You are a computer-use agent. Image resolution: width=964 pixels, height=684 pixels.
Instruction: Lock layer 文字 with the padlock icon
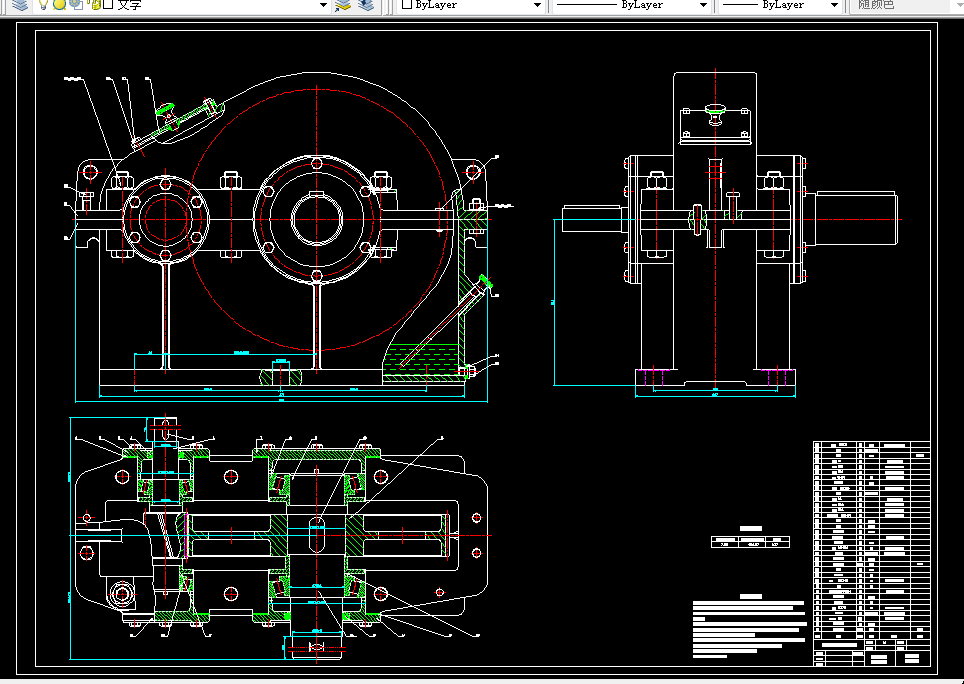pyautogui.click(x=94, y=5)
